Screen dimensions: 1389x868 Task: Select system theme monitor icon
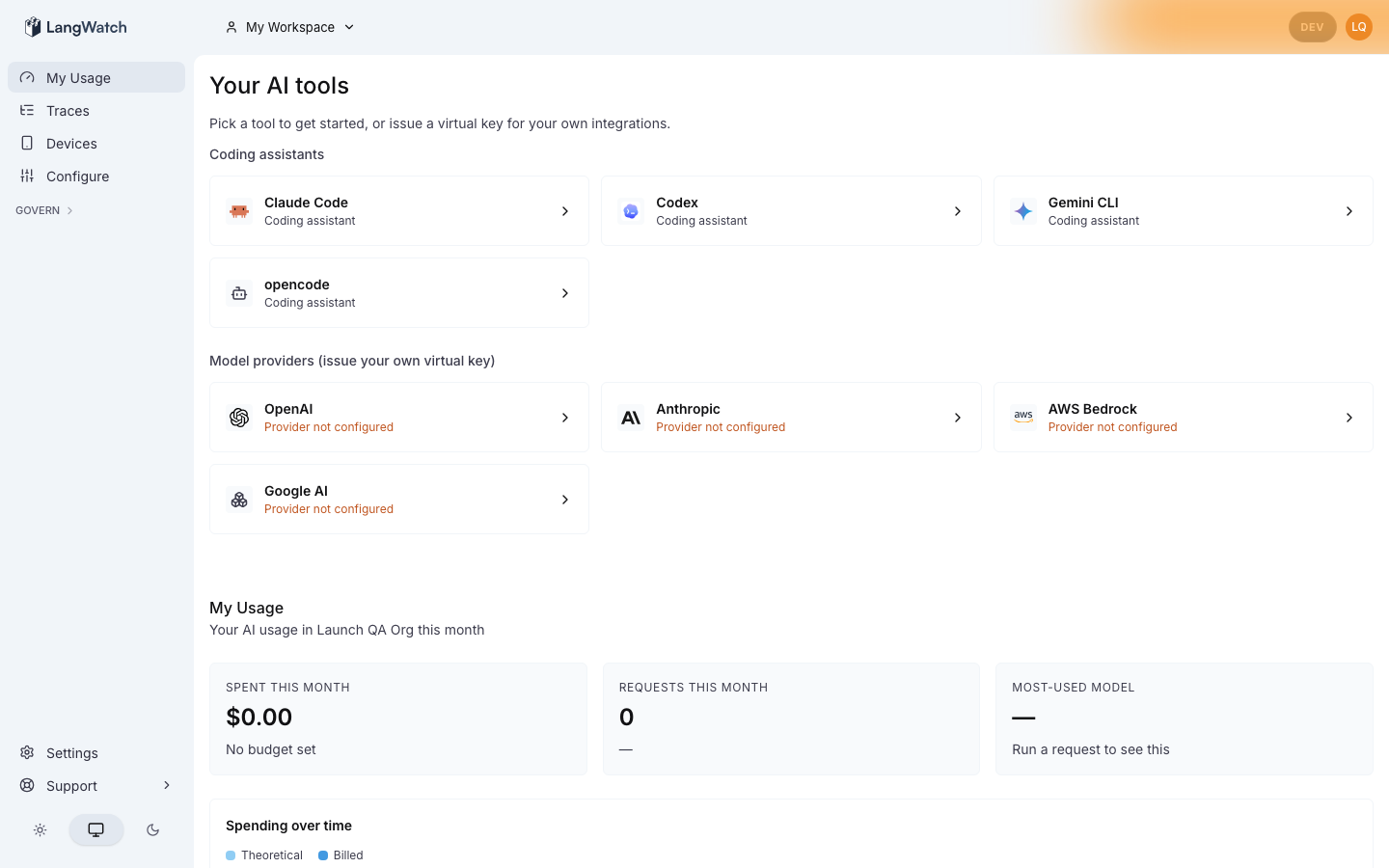tap(96, 829)
